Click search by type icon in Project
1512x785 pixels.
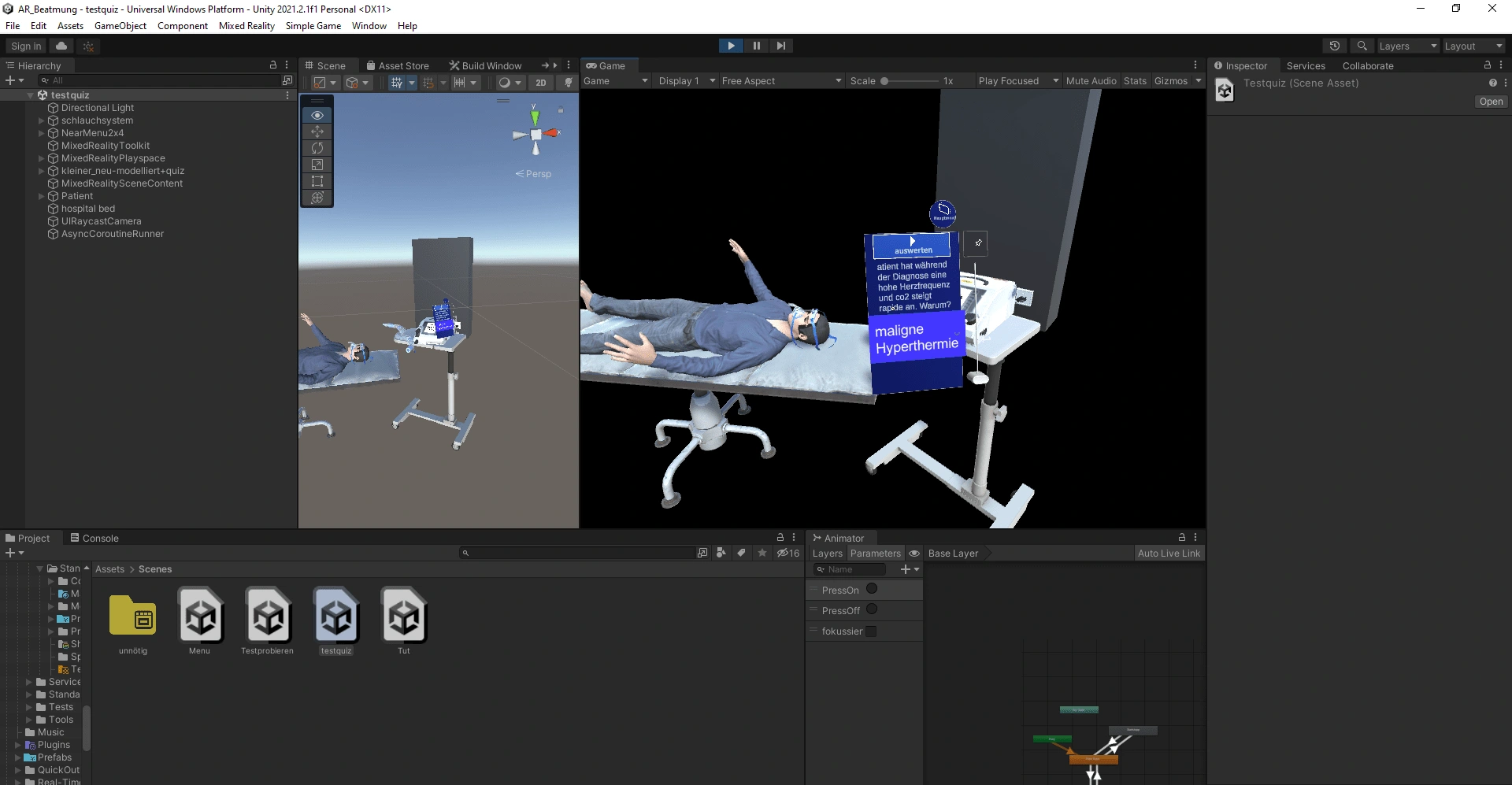click(721, 553)
